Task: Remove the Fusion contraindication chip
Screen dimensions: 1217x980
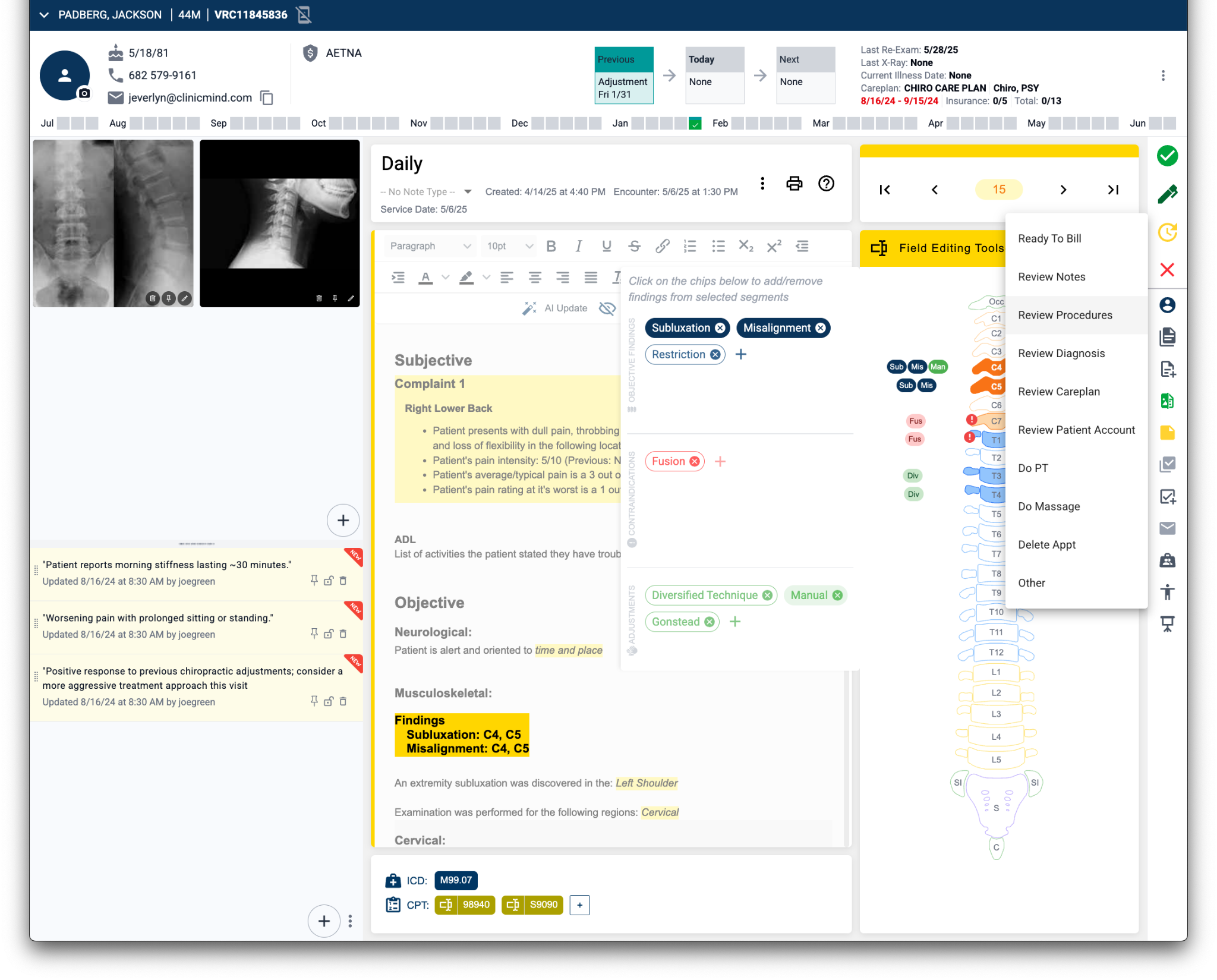Action: tap(694, 461)
